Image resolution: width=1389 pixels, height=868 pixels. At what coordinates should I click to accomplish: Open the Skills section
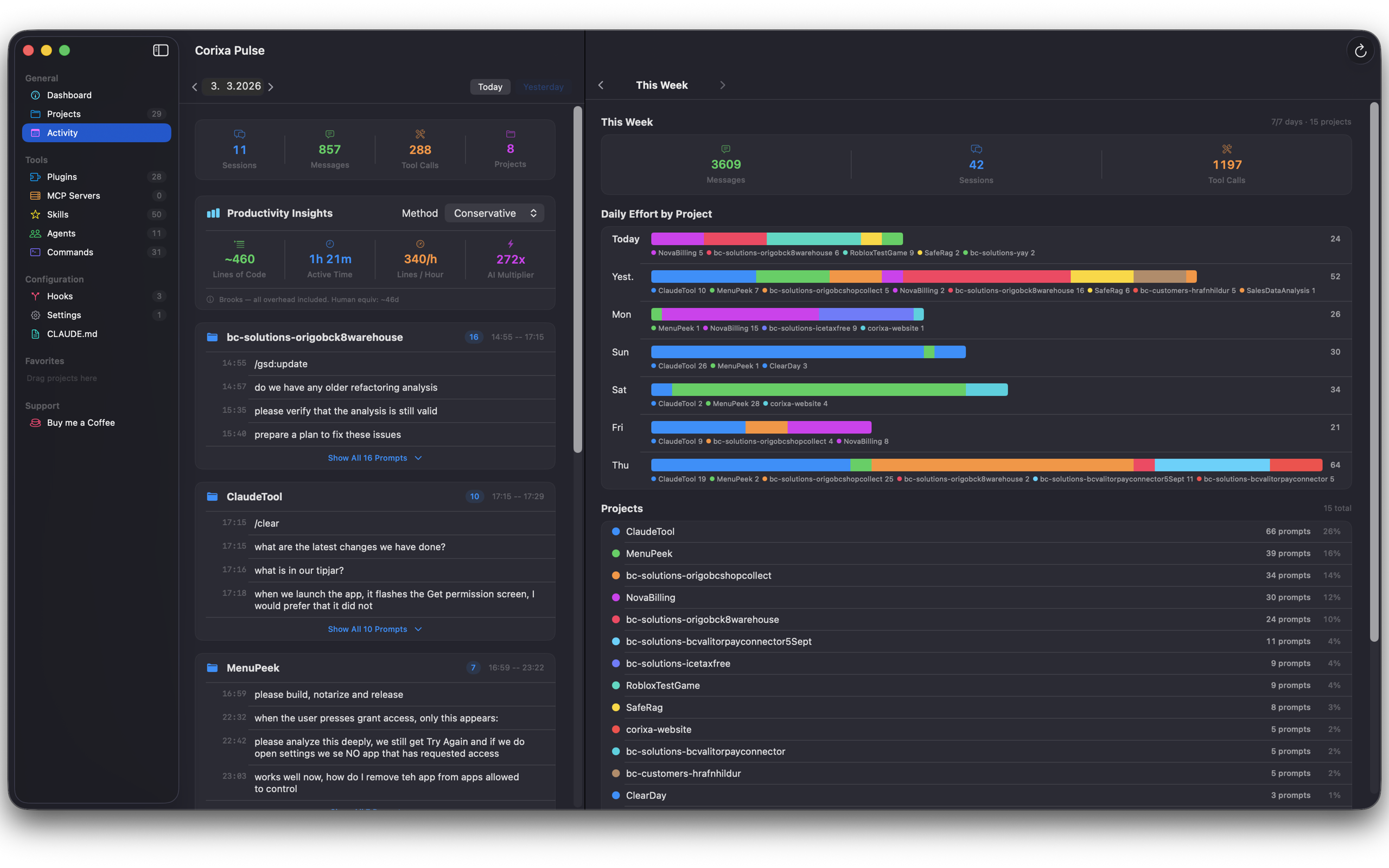pos(58,214)
